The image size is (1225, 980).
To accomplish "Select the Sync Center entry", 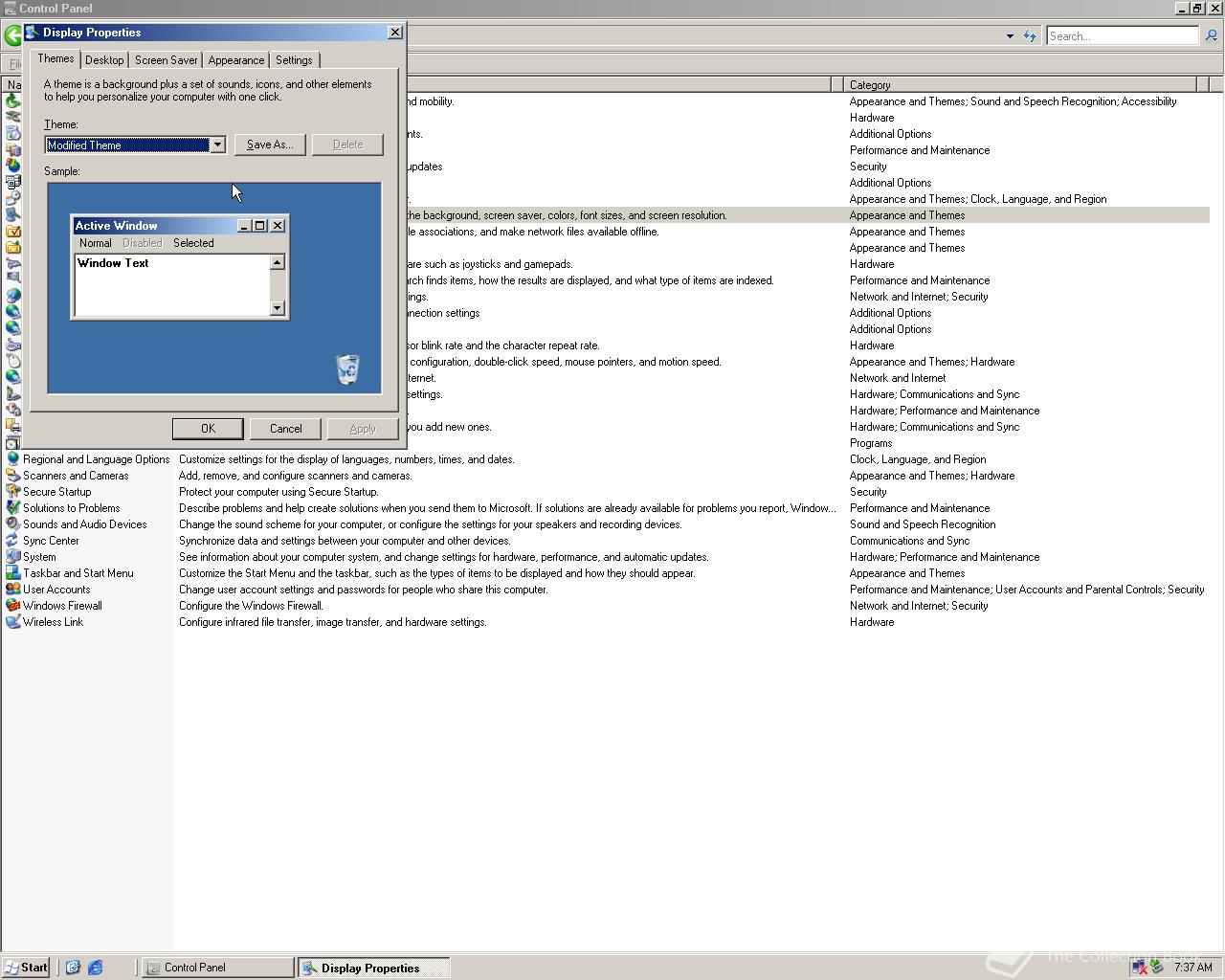I will (x=51, y=541).
